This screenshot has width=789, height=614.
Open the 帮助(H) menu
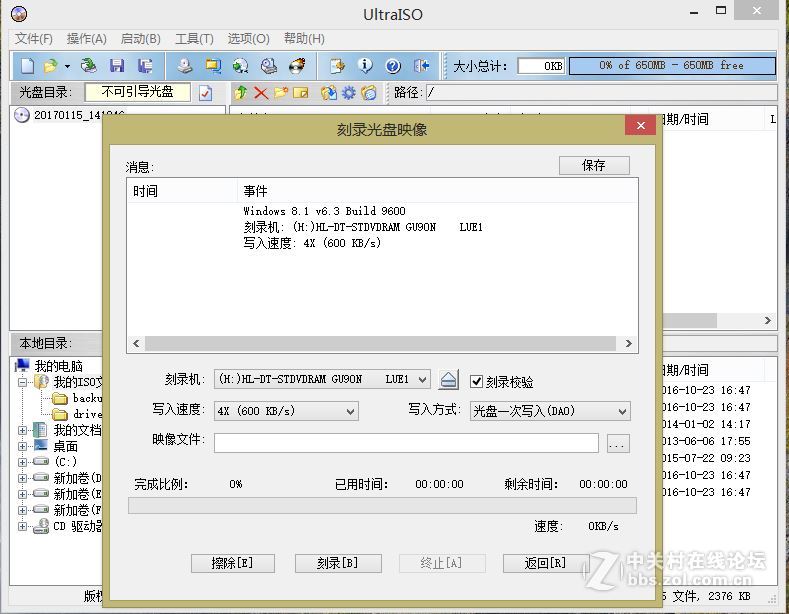tap(304, 39)
